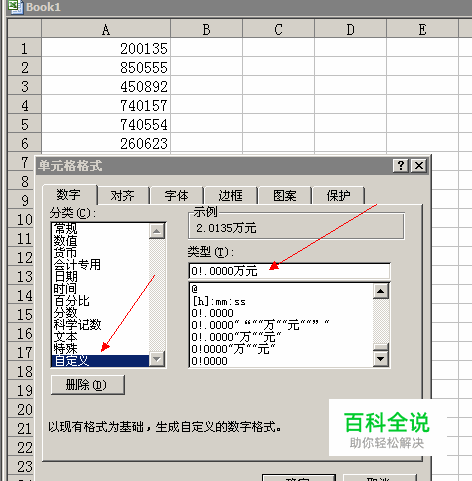Select the 特殊 category
This screenshot has height=481, width=472.
(x=100, y=349)
